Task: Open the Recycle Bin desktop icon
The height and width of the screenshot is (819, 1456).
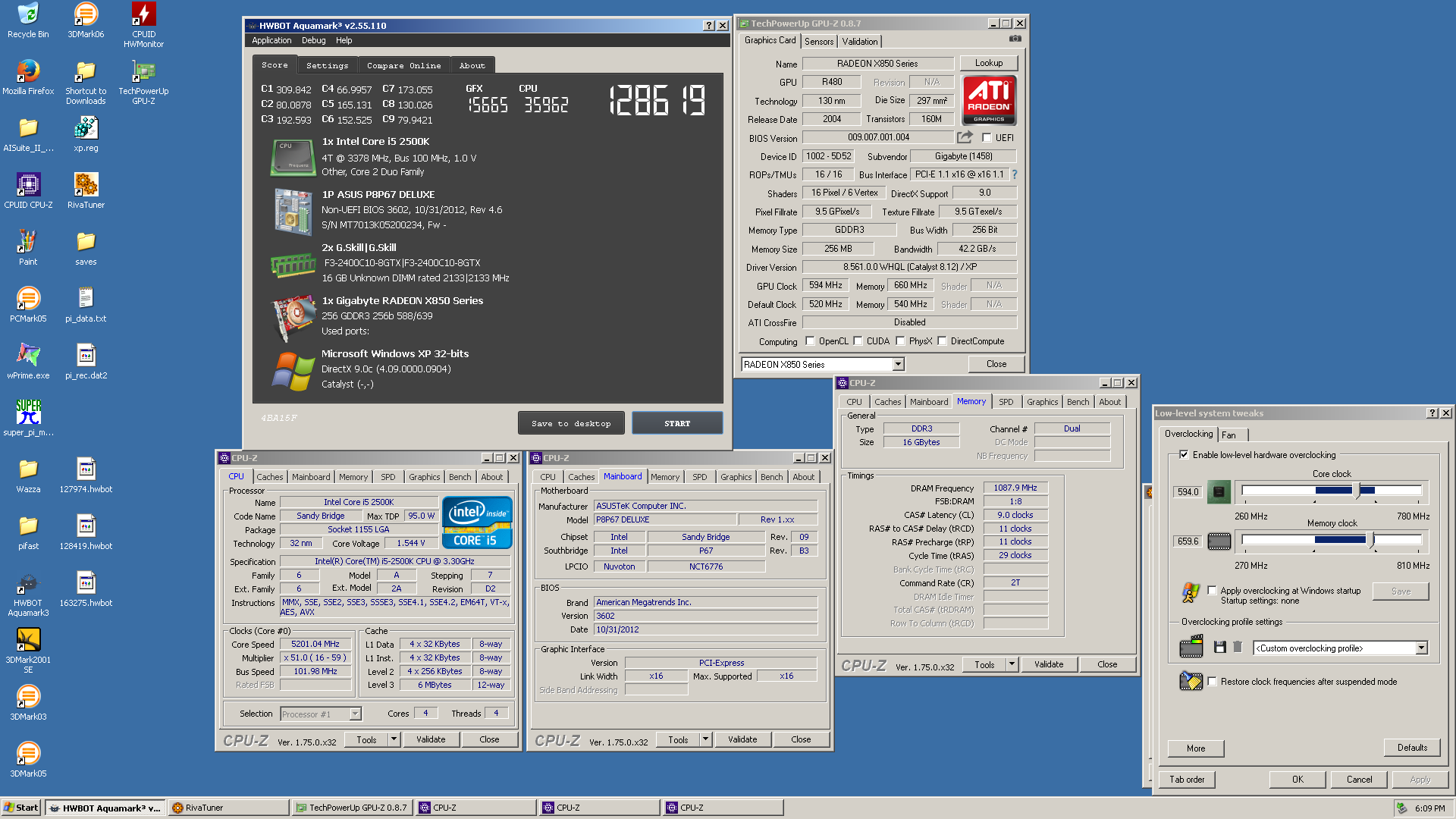Action: point(28,20)
